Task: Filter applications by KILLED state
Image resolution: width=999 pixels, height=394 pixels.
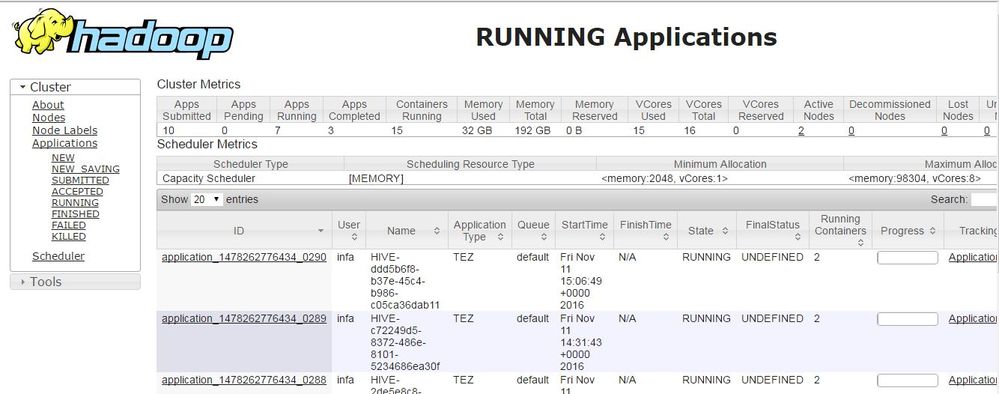Action: pyautogui.click(x=68, y=237)
